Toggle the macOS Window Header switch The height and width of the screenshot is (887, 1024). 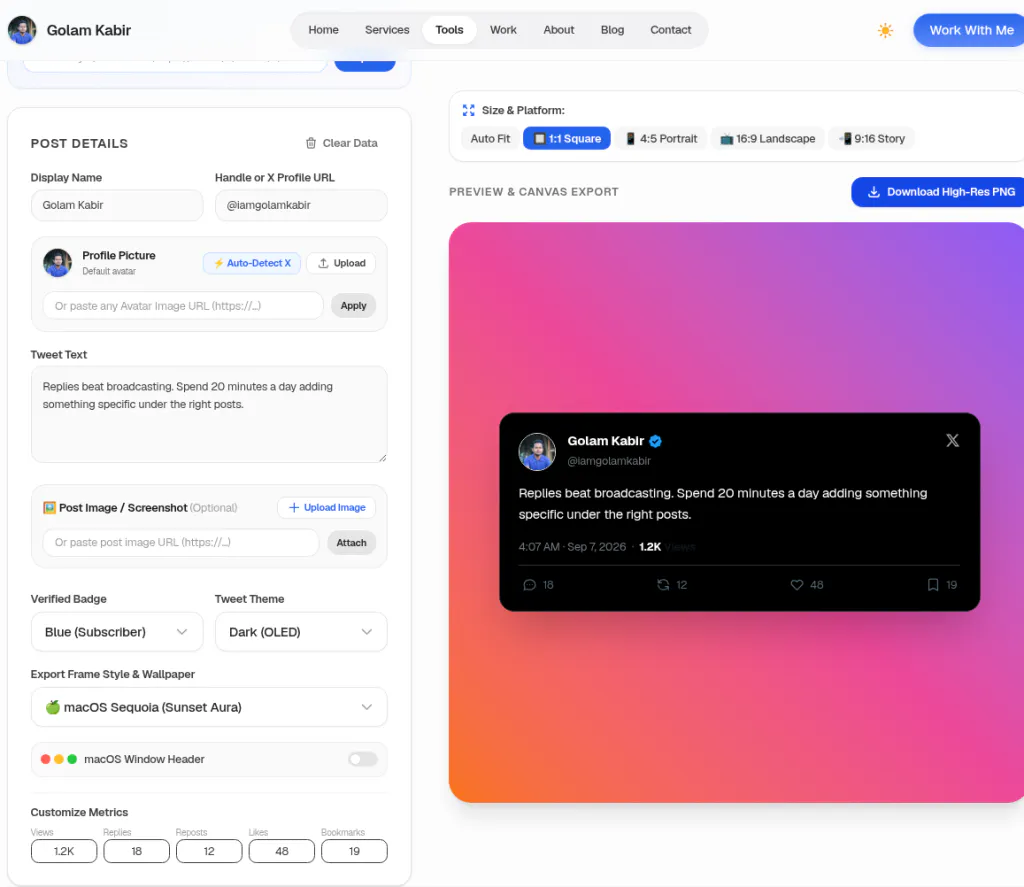[362, 759]
